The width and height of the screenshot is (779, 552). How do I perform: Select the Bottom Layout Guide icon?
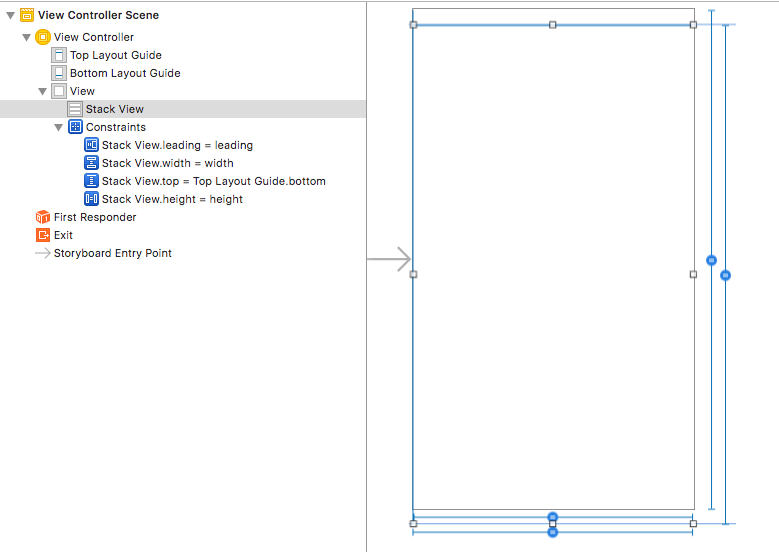pyautogui.click(x=59, y=73)
